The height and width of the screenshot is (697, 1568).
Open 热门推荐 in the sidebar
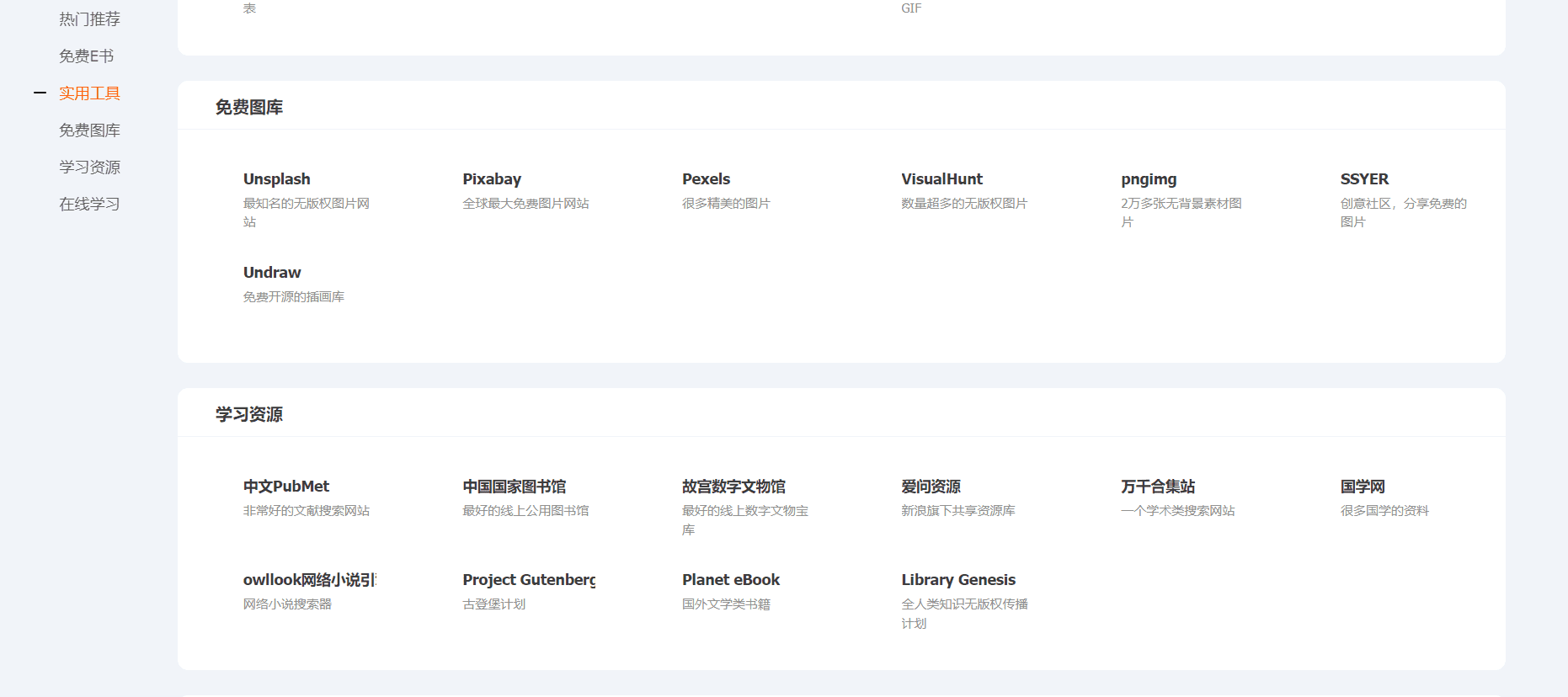(x=89, y=19)
